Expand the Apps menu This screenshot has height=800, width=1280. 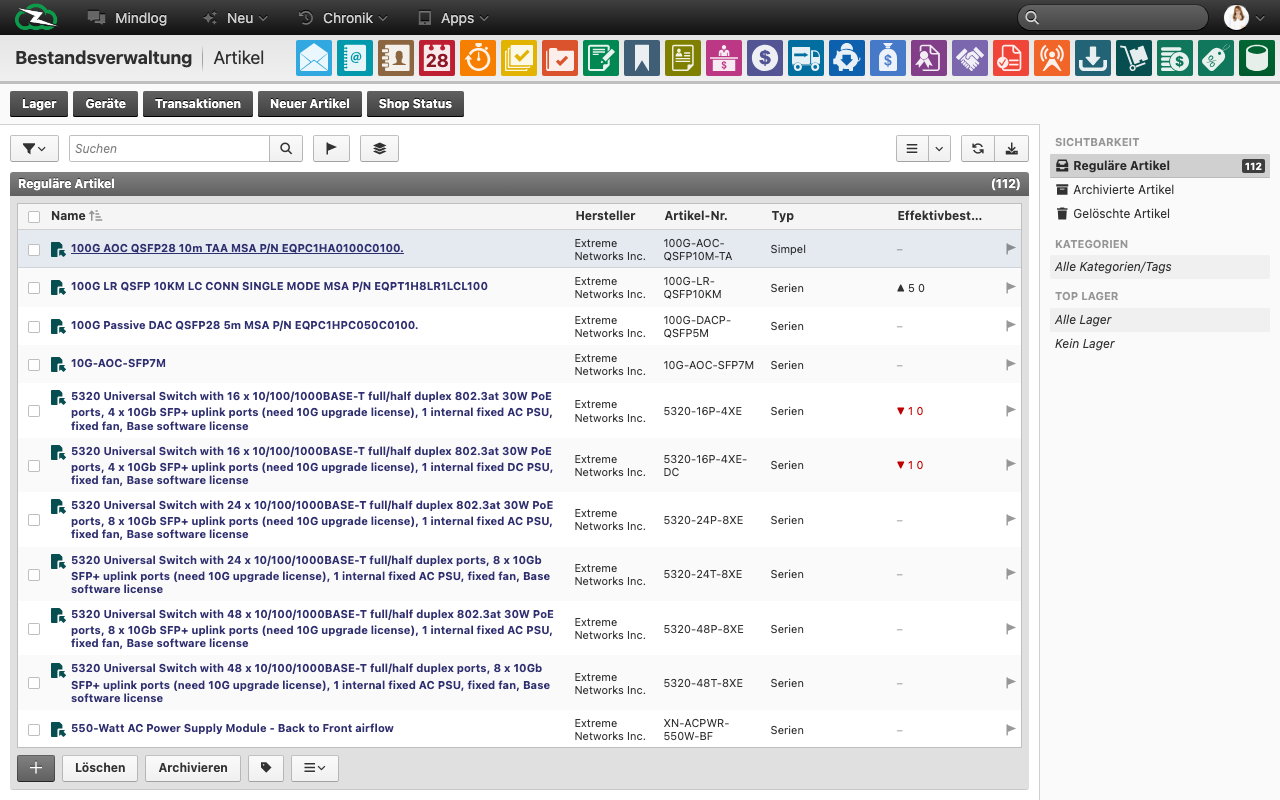click(453, 18)
